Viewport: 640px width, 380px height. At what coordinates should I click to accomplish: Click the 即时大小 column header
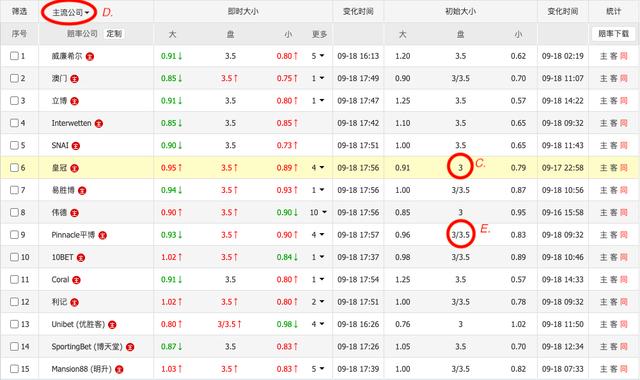point(243,11)
